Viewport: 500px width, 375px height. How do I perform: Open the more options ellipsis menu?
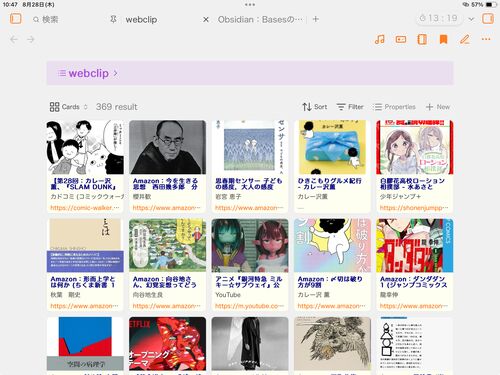[486, 39]
